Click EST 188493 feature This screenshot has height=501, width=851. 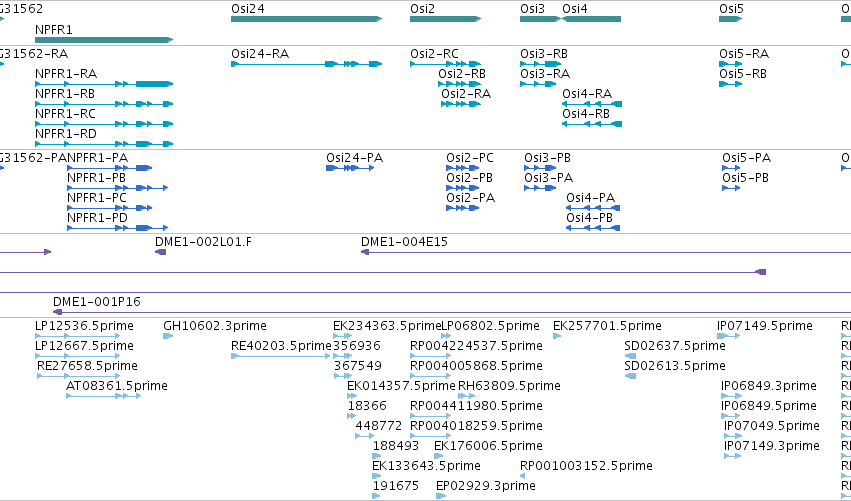377,456
